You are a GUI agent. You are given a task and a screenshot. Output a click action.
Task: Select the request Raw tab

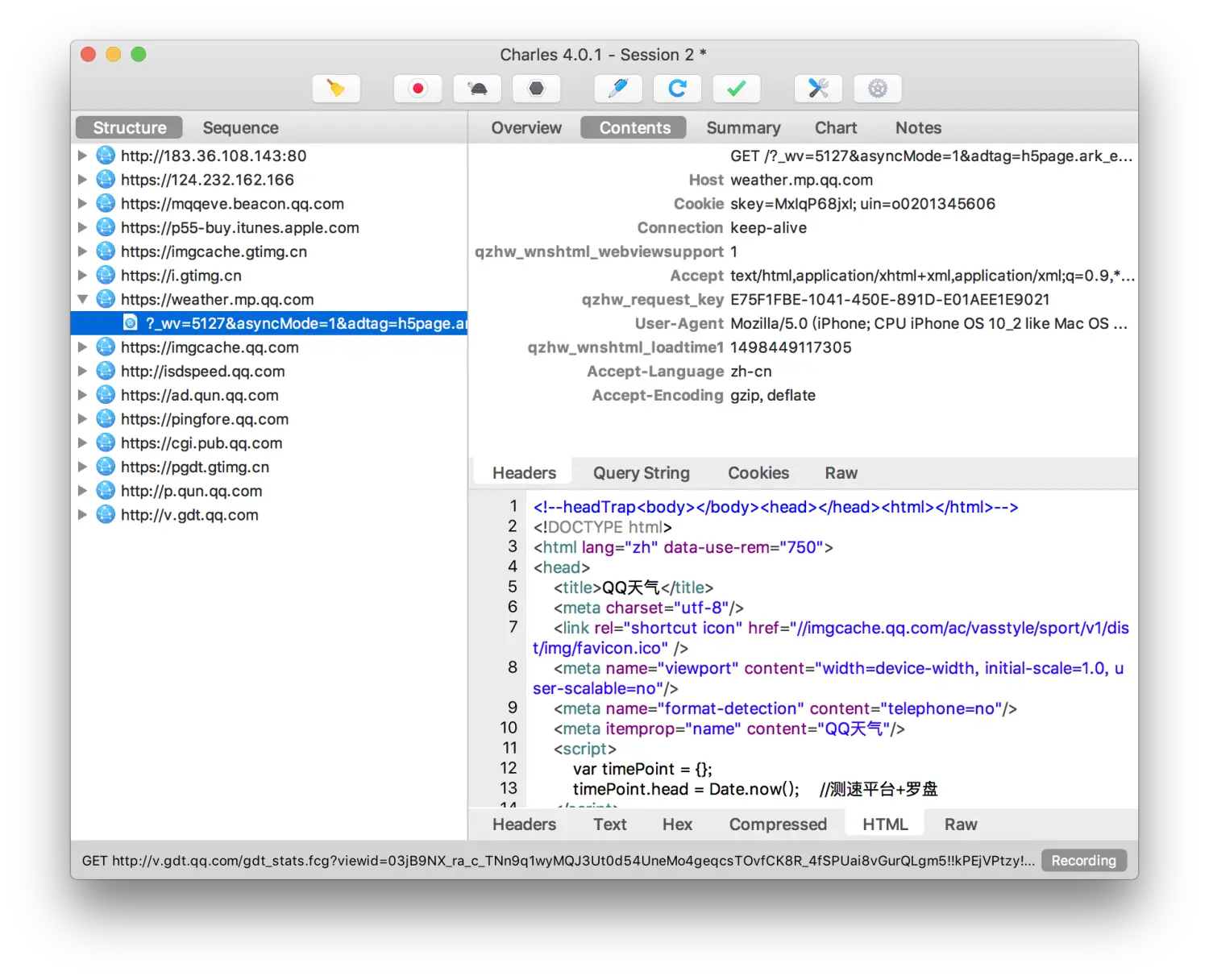click(x=841, y=473)
